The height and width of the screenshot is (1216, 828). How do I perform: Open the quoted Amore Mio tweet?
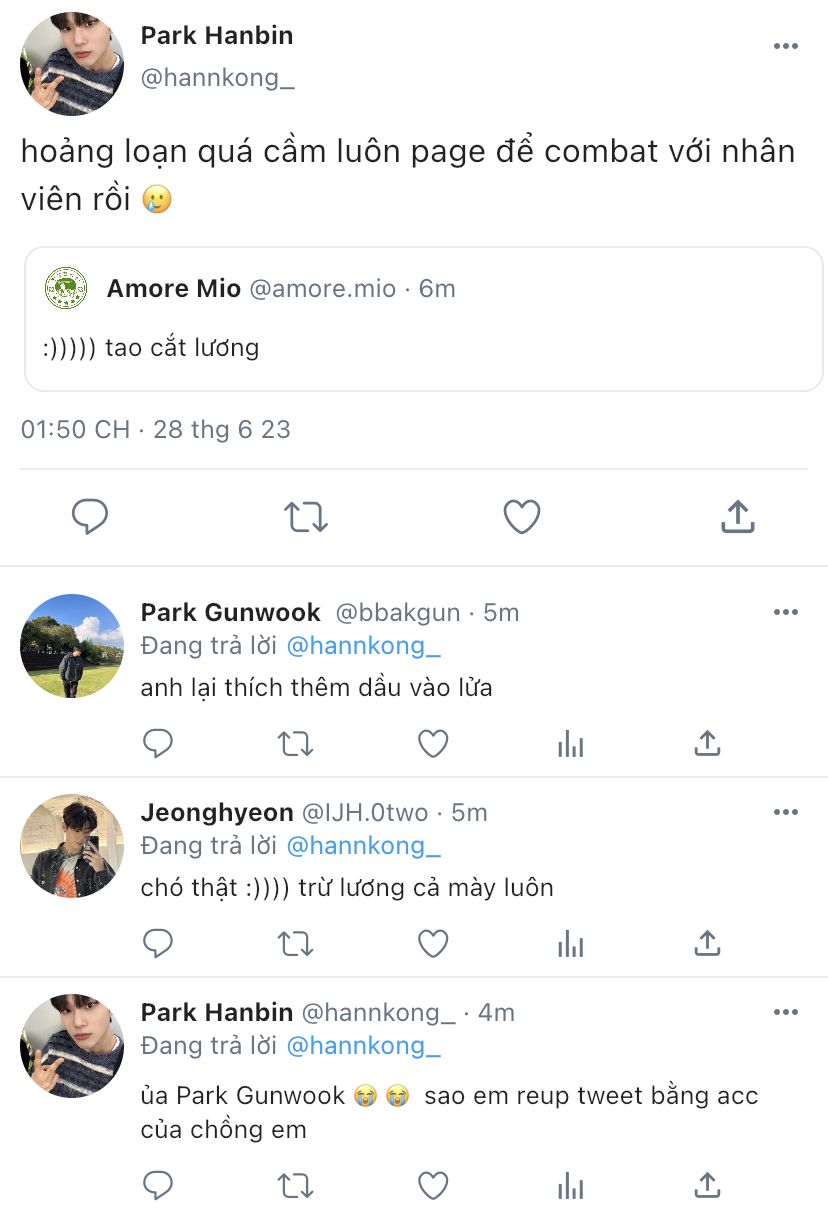423,319
